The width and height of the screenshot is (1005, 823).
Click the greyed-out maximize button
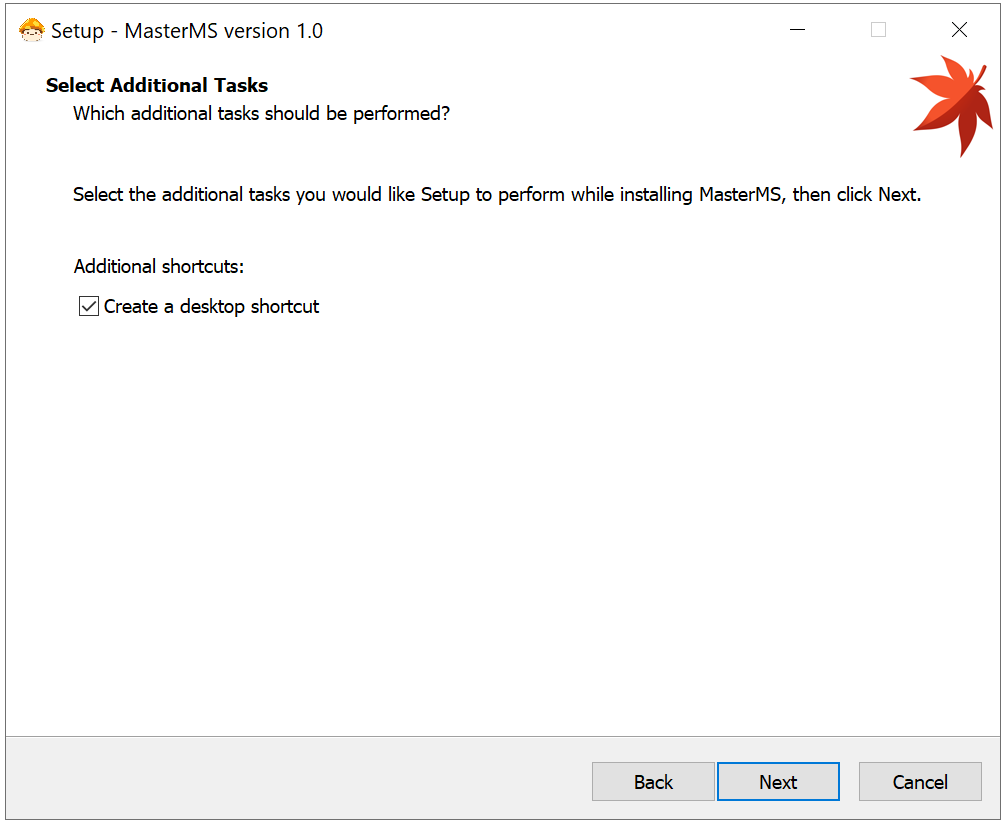pyautogui.click(x=878, y=30)
